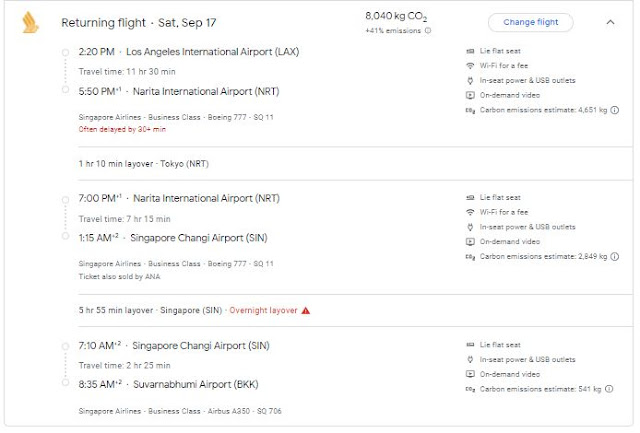
Task: Click the third segment power outlet icon
Action: [471, 359]
